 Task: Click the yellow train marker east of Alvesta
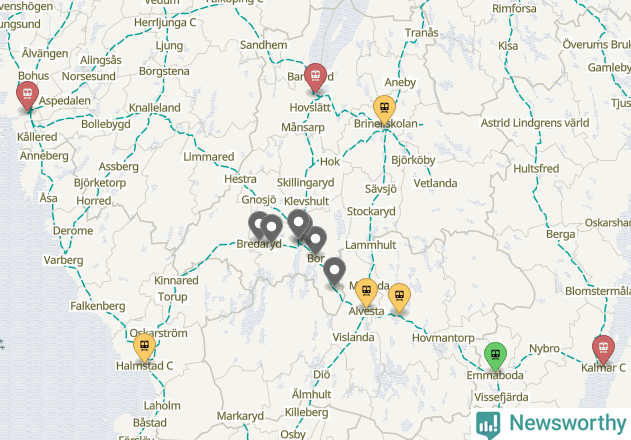click(x=399, y=298)
